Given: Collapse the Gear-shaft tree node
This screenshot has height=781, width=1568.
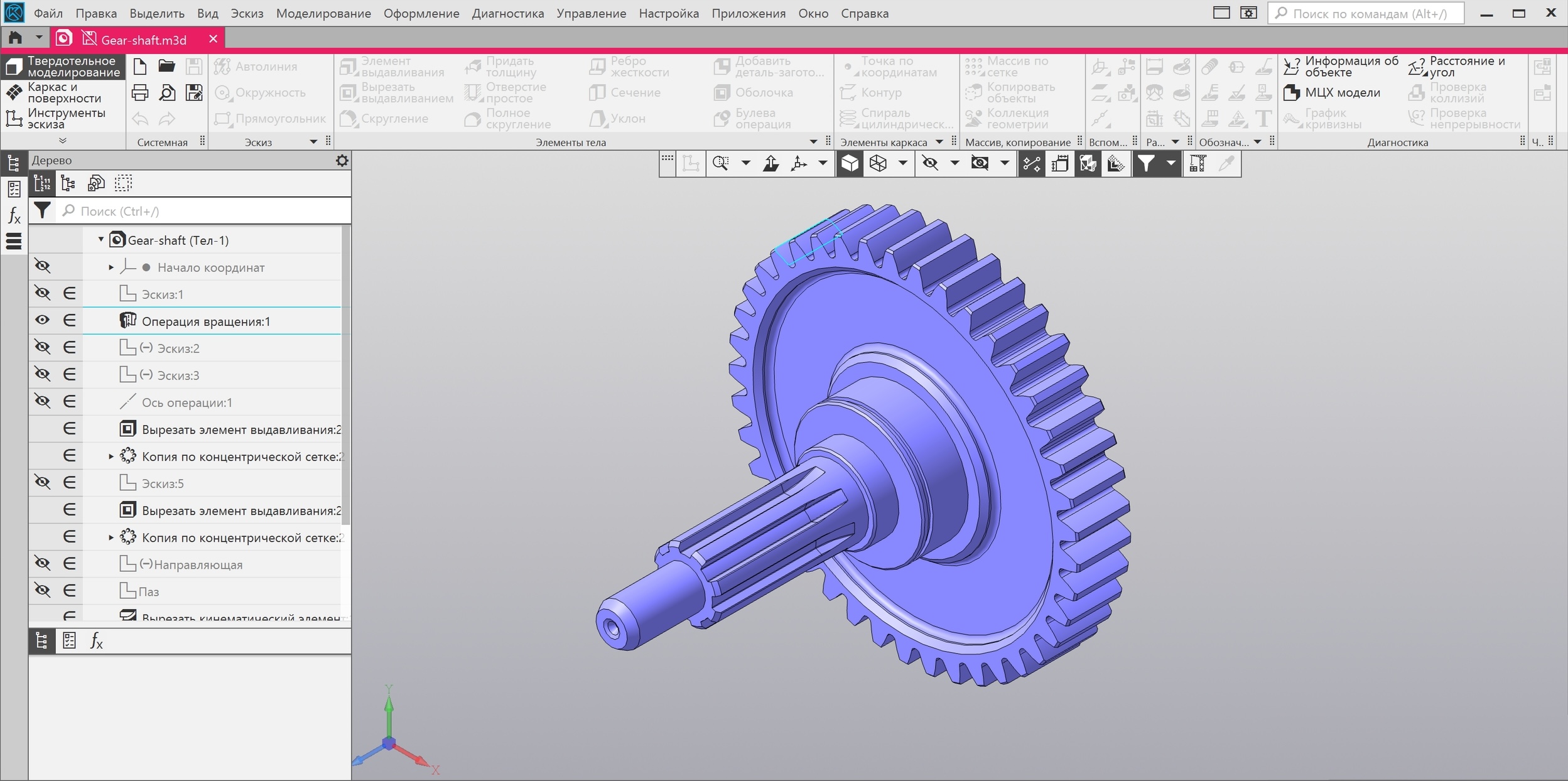Looking at the screenshot, I should pos(100,239).
